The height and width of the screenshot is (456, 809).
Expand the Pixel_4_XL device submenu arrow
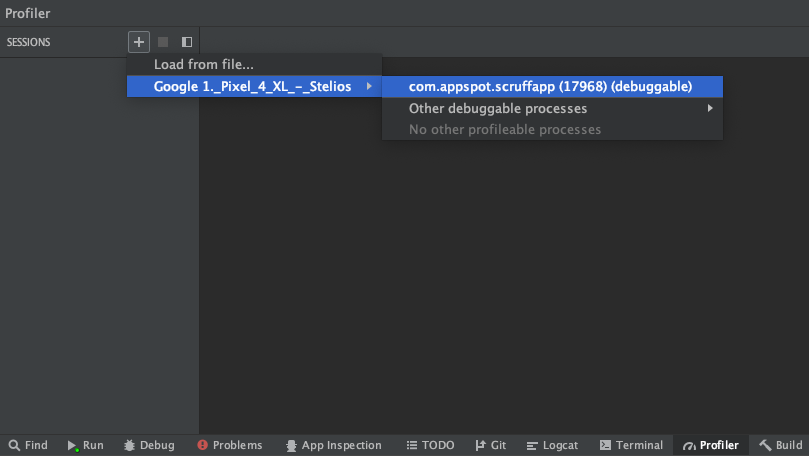pos(369,86)
